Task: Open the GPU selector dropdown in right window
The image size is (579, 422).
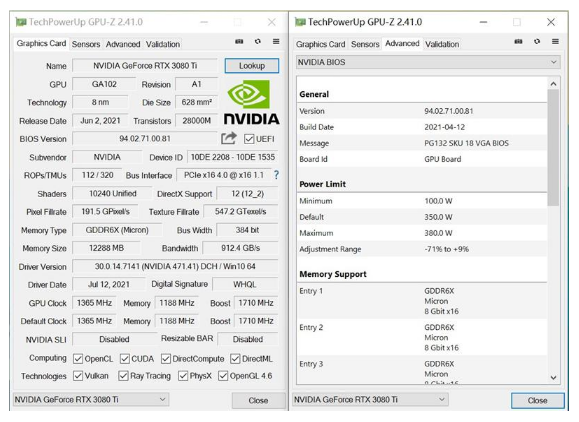Action: point(370,399)
